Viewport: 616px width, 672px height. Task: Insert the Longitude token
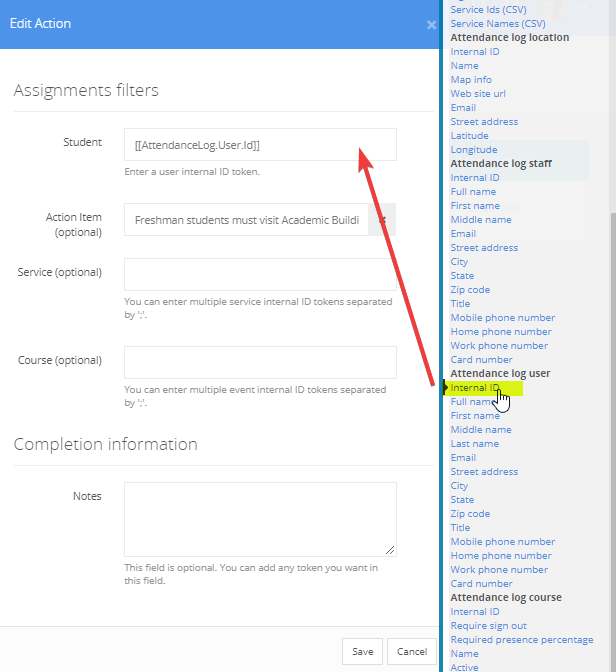point(474,150)
